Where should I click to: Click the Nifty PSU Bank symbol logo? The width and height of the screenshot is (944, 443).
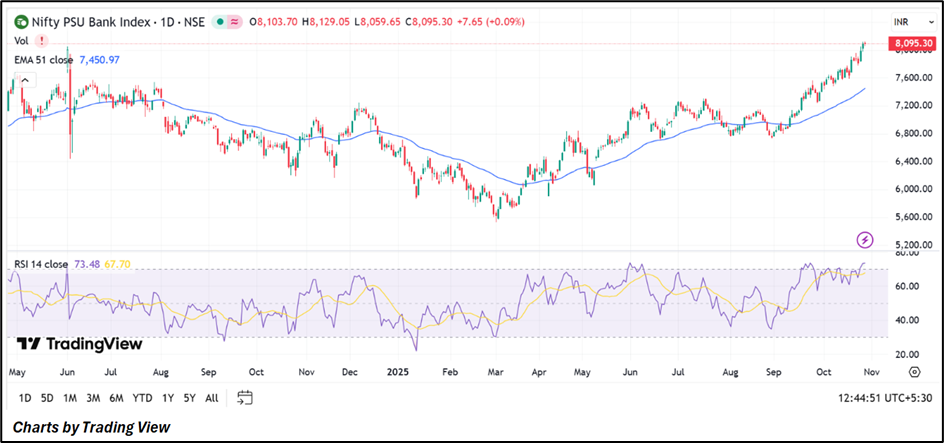point(21,21)
